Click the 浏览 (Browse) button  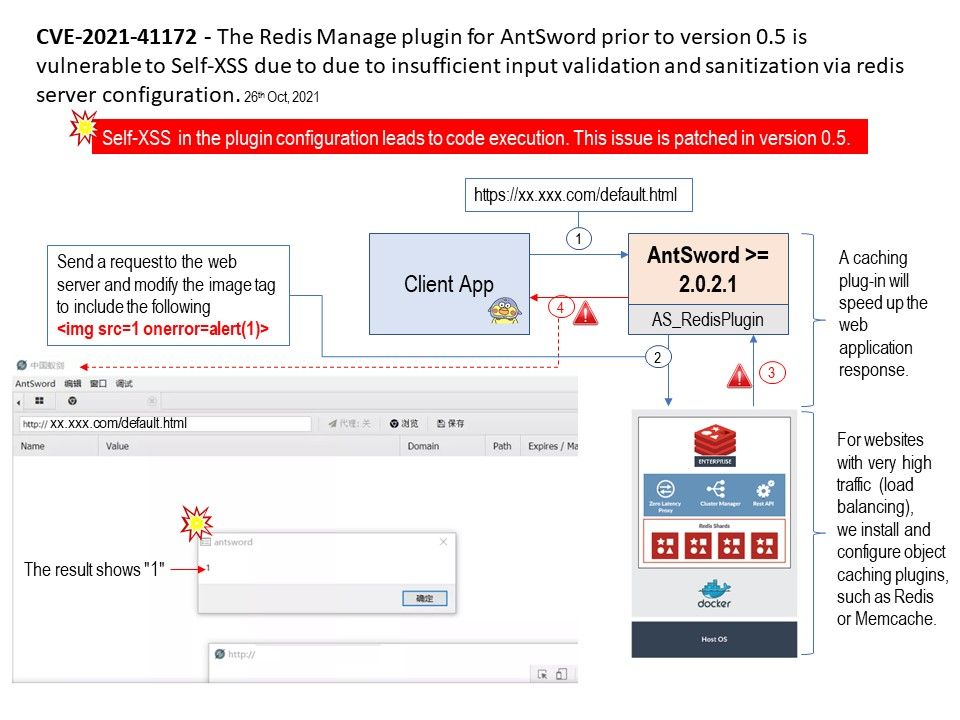click(404, 423)
